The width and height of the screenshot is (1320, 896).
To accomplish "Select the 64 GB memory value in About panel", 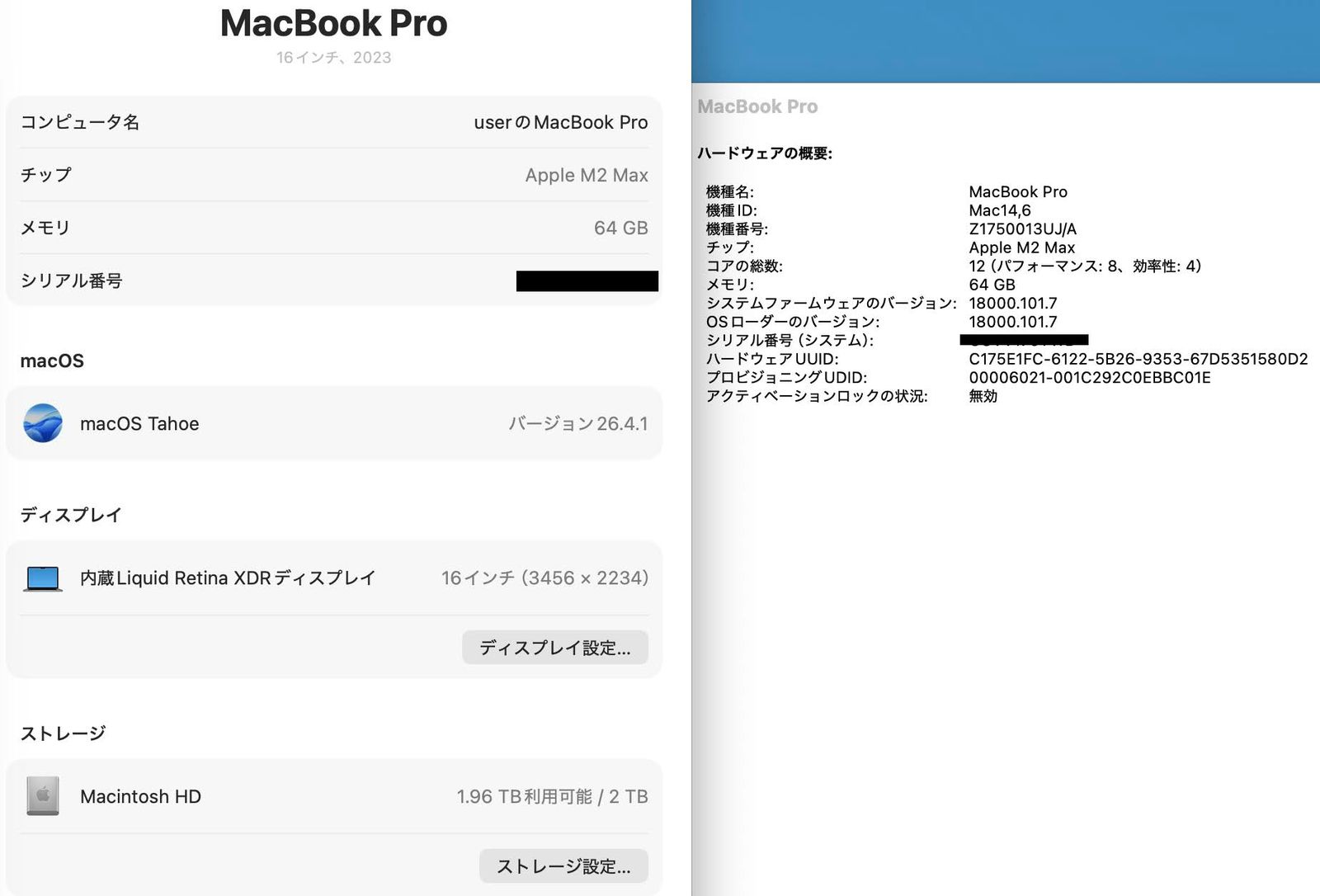I will click(621, 228).
